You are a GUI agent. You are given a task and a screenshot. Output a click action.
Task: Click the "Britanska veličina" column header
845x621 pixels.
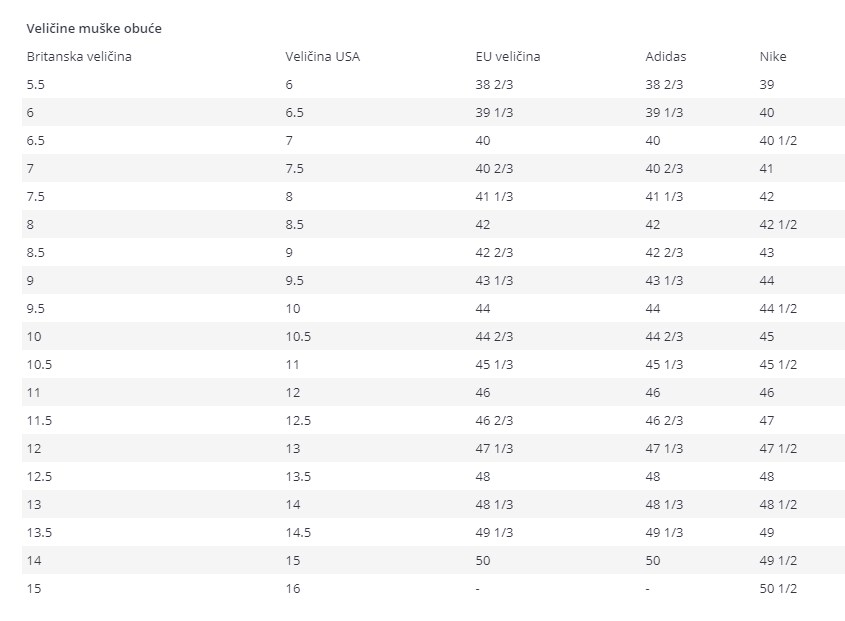pyautogui.click(x=79, y=56)
